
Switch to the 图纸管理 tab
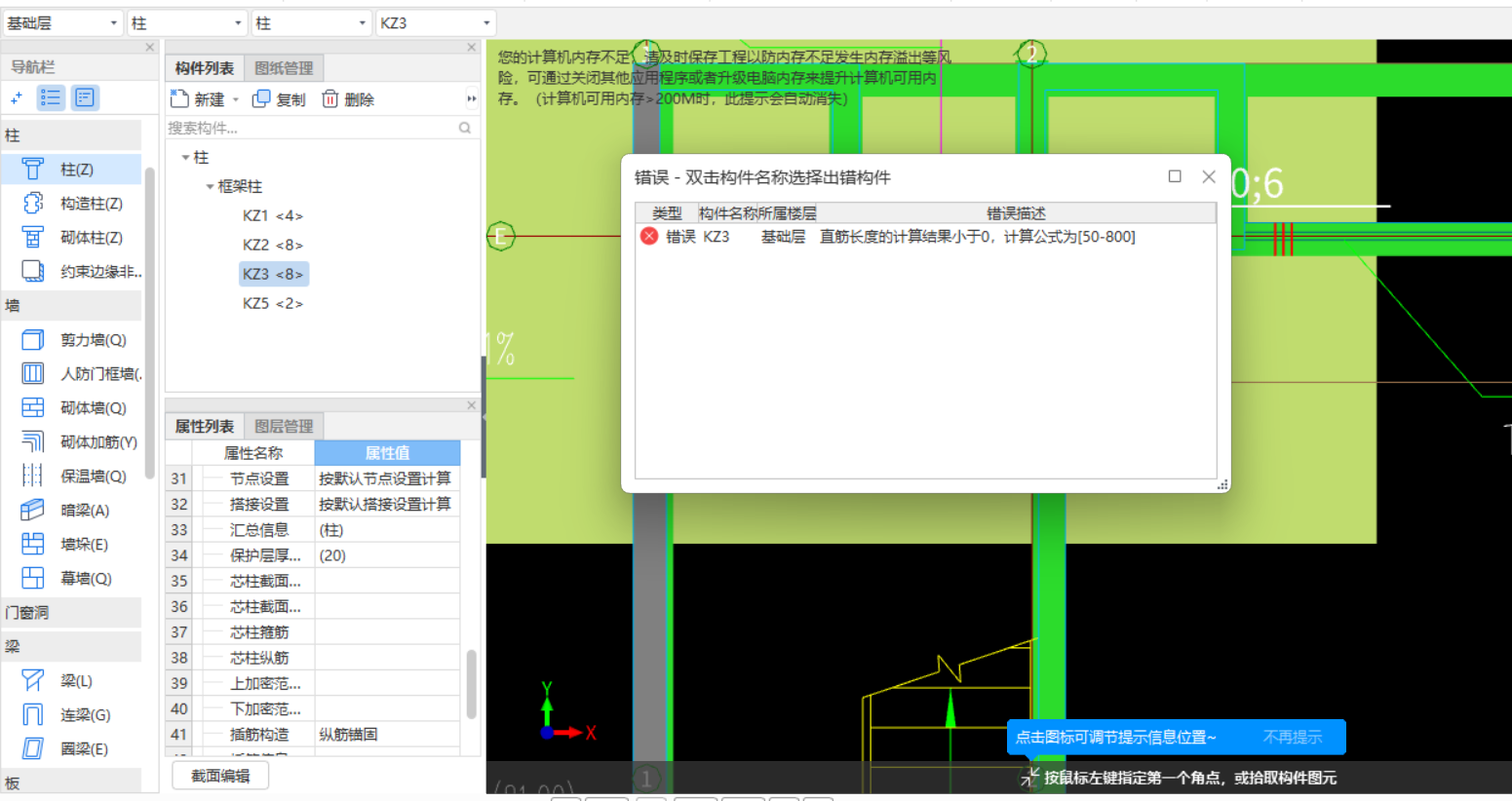pos(284,68)
